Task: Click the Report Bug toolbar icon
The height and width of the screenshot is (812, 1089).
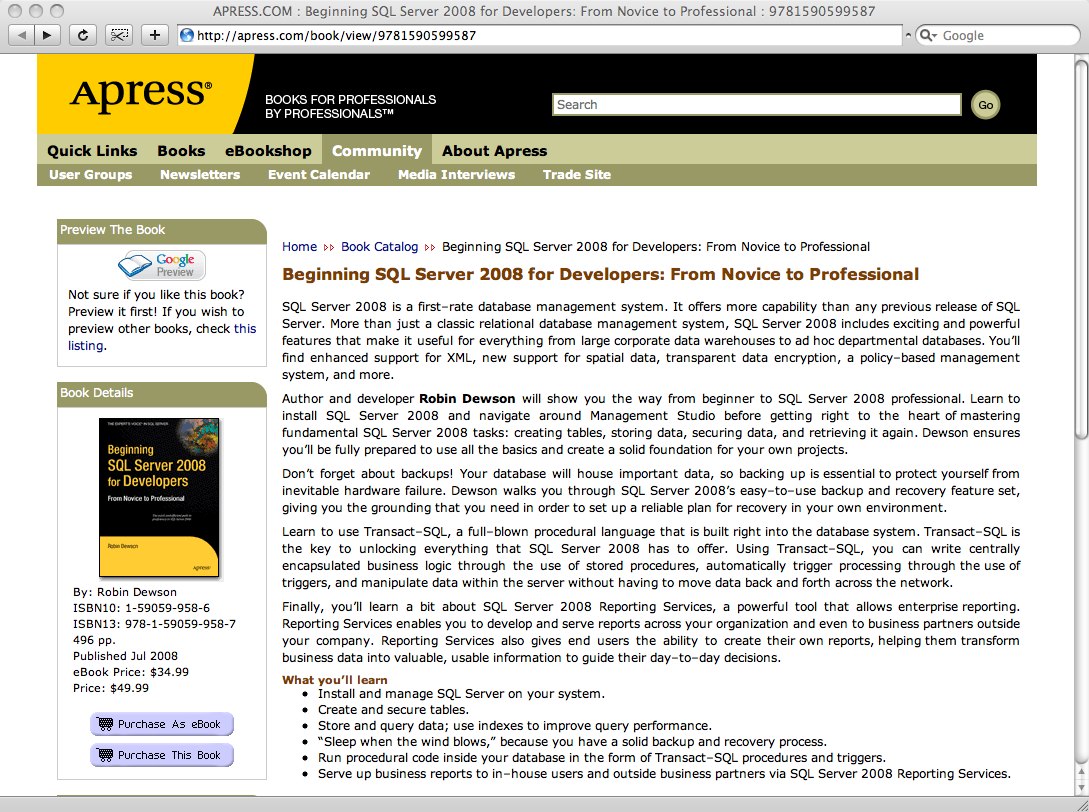Action: click(119, 35)
